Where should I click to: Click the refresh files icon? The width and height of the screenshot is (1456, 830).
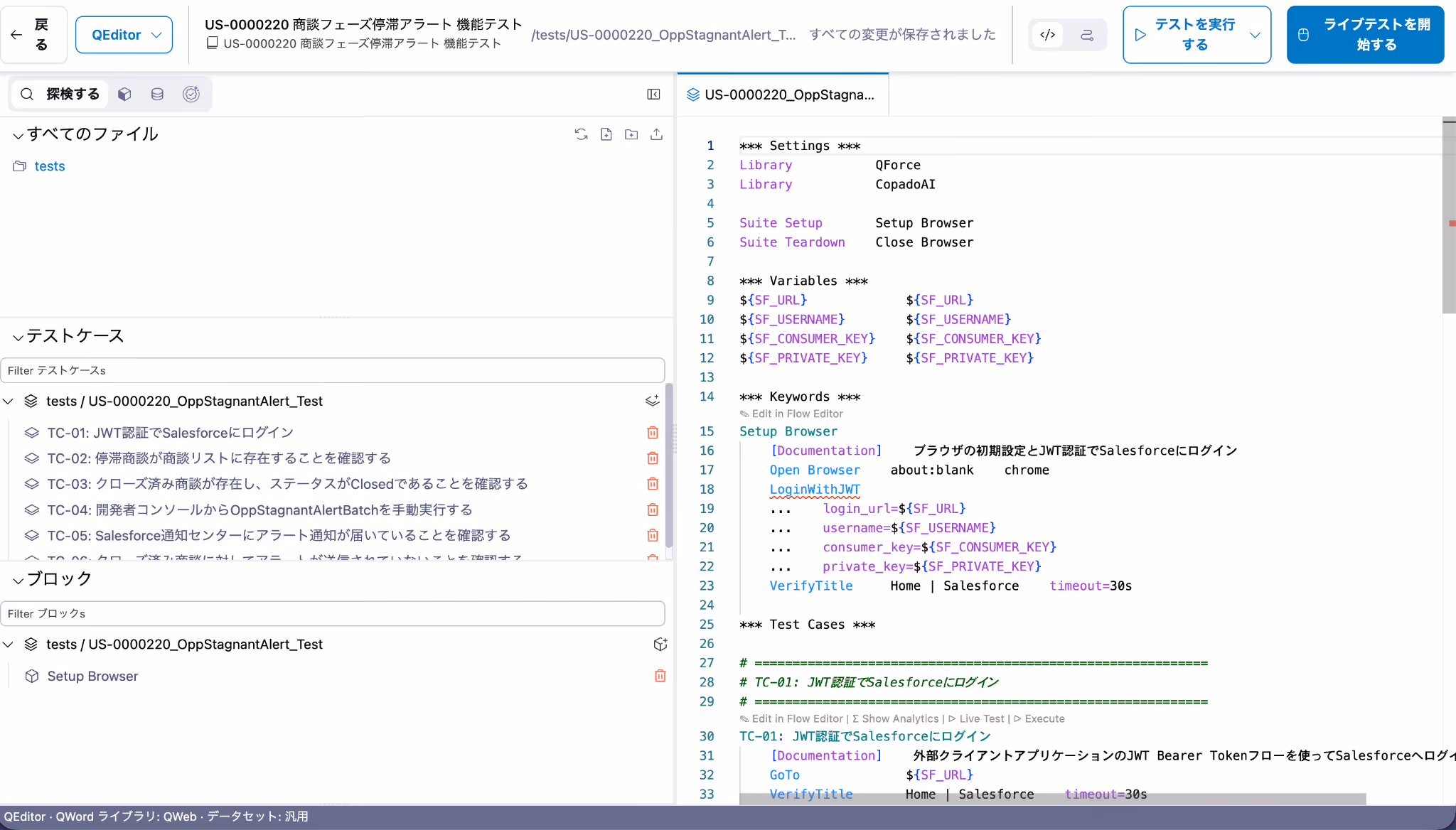581,134
